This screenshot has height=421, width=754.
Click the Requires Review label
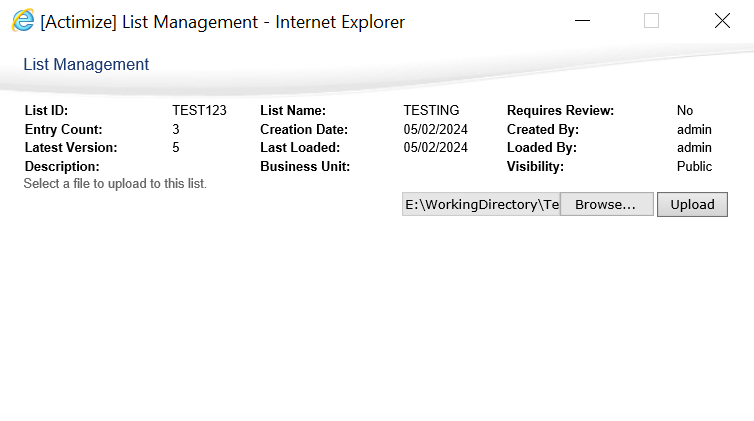point(561,111)
